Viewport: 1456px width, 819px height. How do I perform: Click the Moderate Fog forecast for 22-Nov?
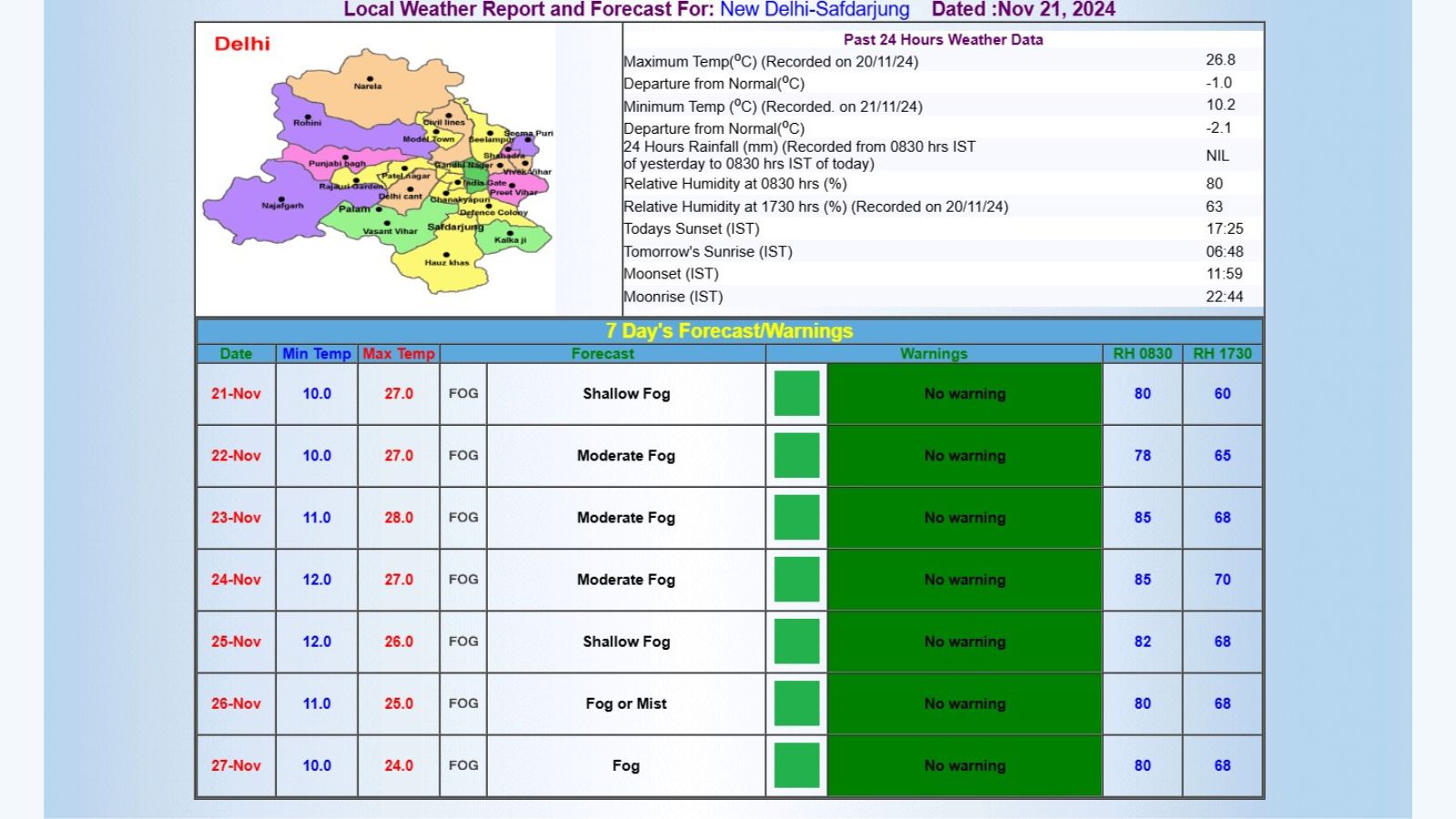click(x=626, y=456)
